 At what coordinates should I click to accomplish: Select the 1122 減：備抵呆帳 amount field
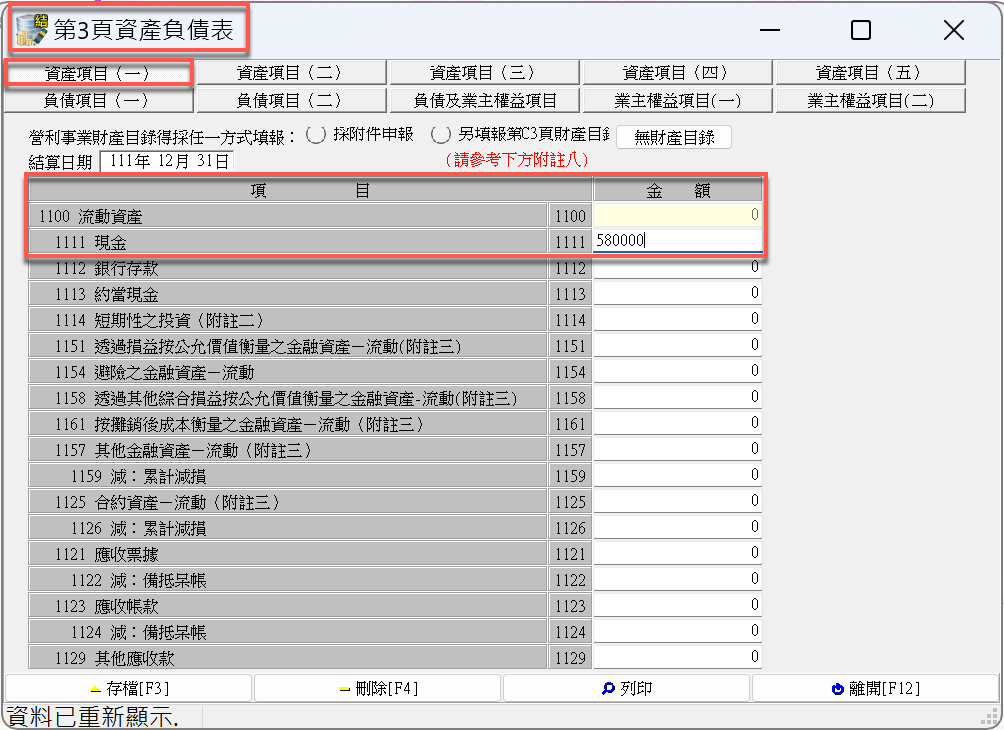[677, 579]
